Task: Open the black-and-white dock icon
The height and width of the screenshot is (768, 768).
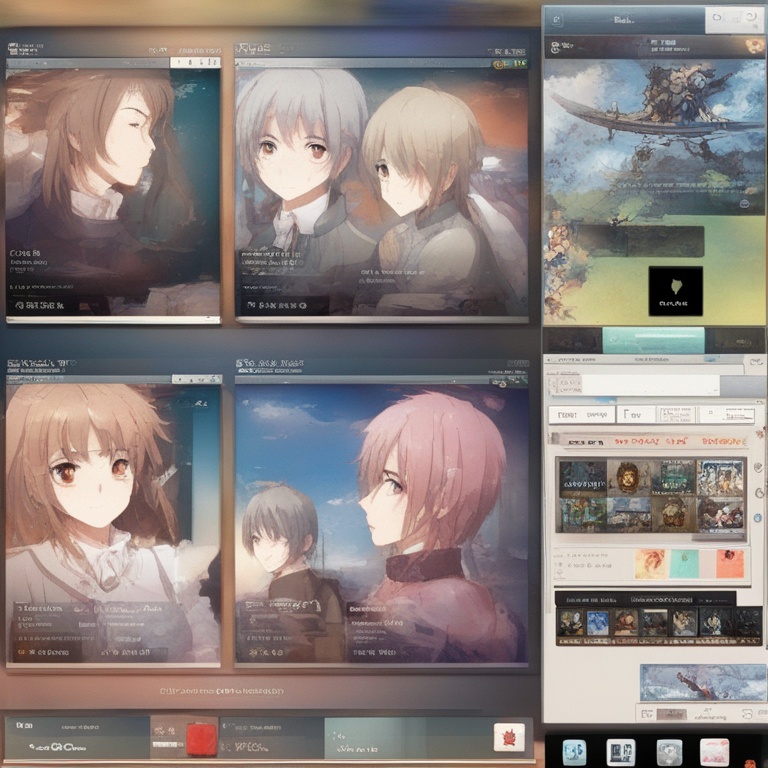Action: [x=621, y=752]
